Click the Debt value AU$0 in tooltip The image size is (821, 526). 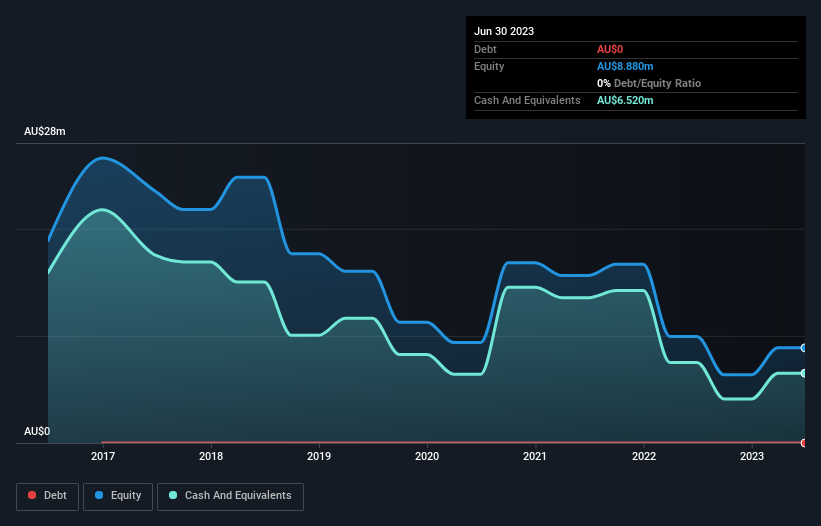coord(610,49)
